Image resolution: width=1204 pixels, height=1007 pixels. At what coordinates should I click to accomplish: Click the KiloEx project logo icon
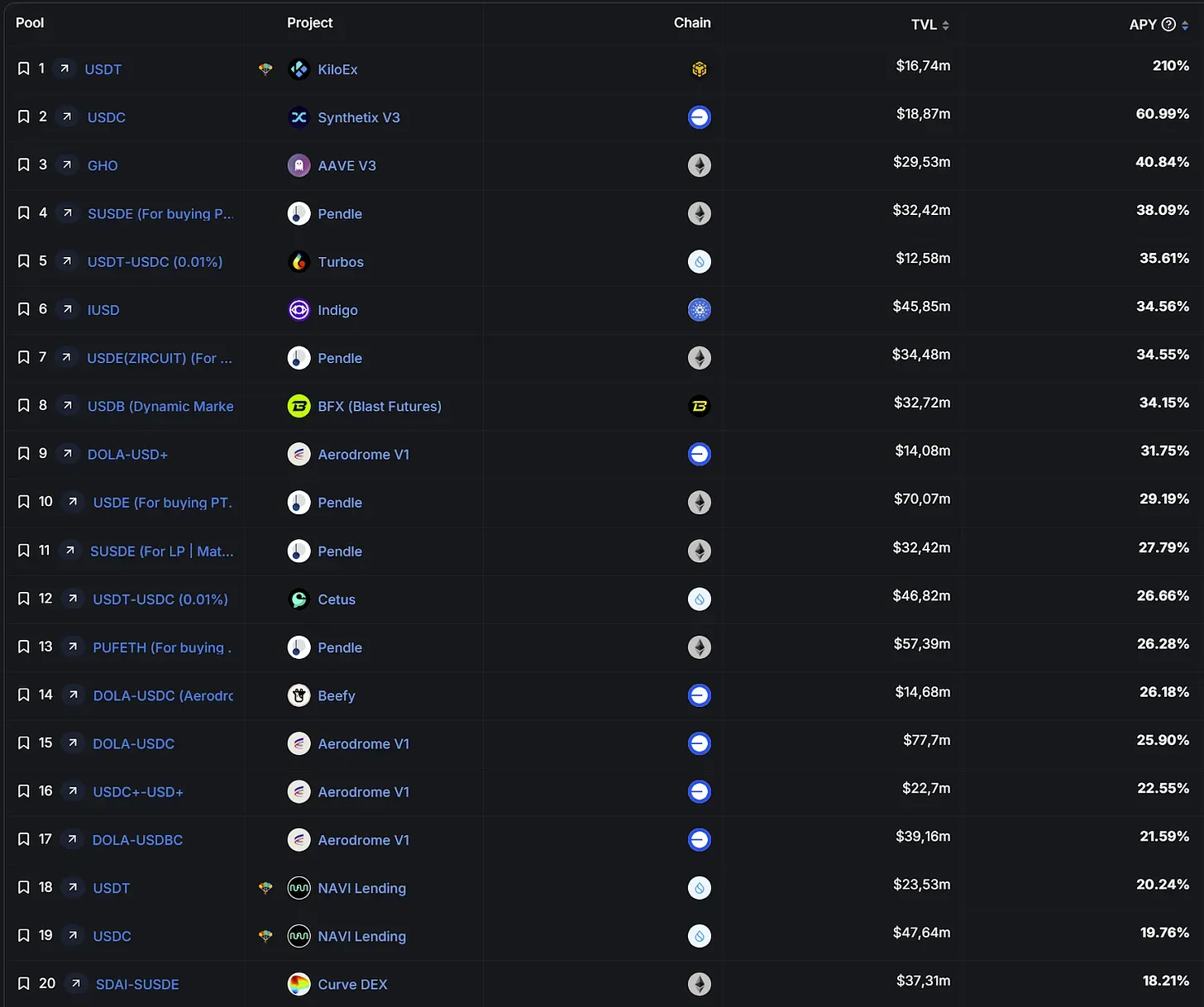[299, 69]
